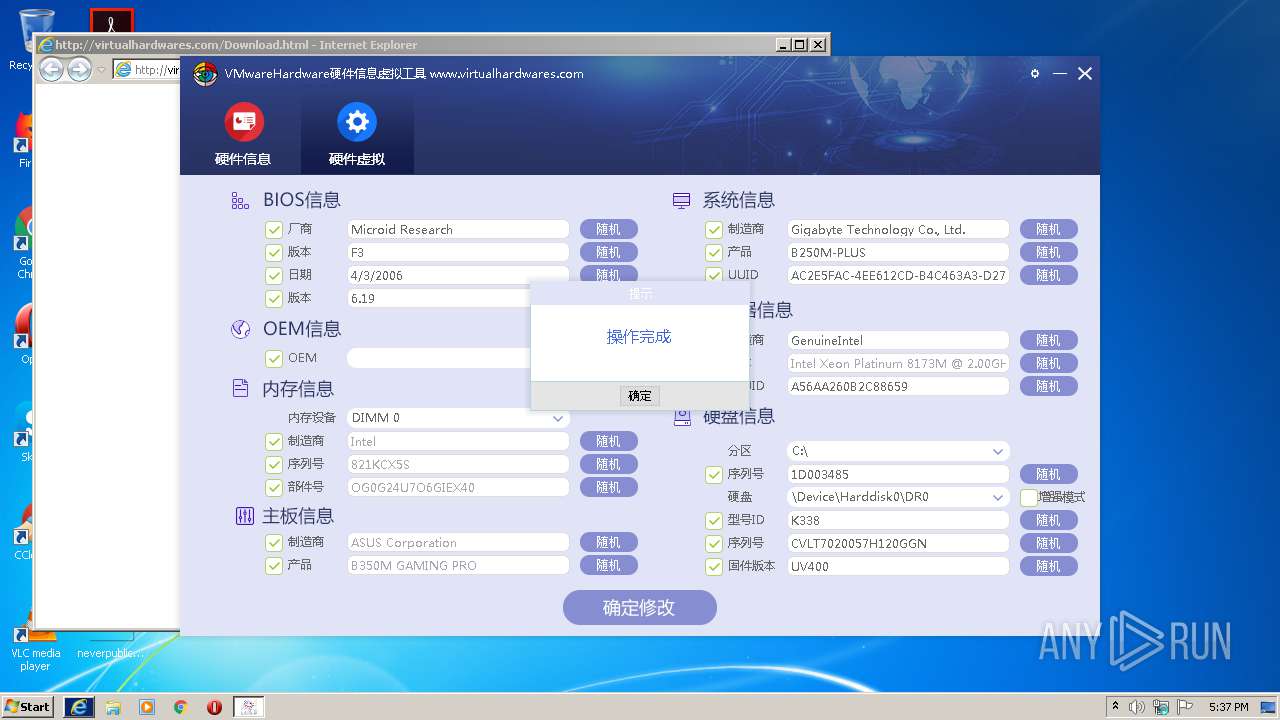Screen dimensions: 1280x720
Task: Open media player taskbar icon
Action: (147, 707)
